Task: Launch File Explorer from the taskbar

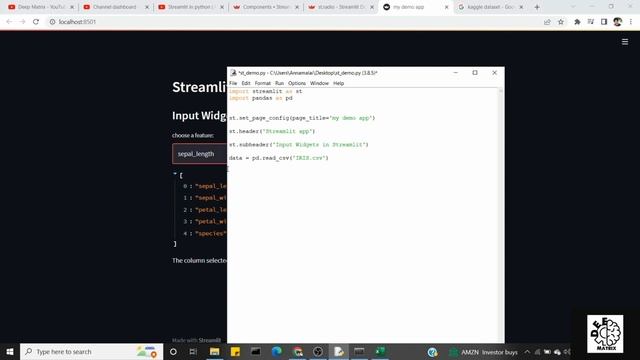Action: pos(214,351)
